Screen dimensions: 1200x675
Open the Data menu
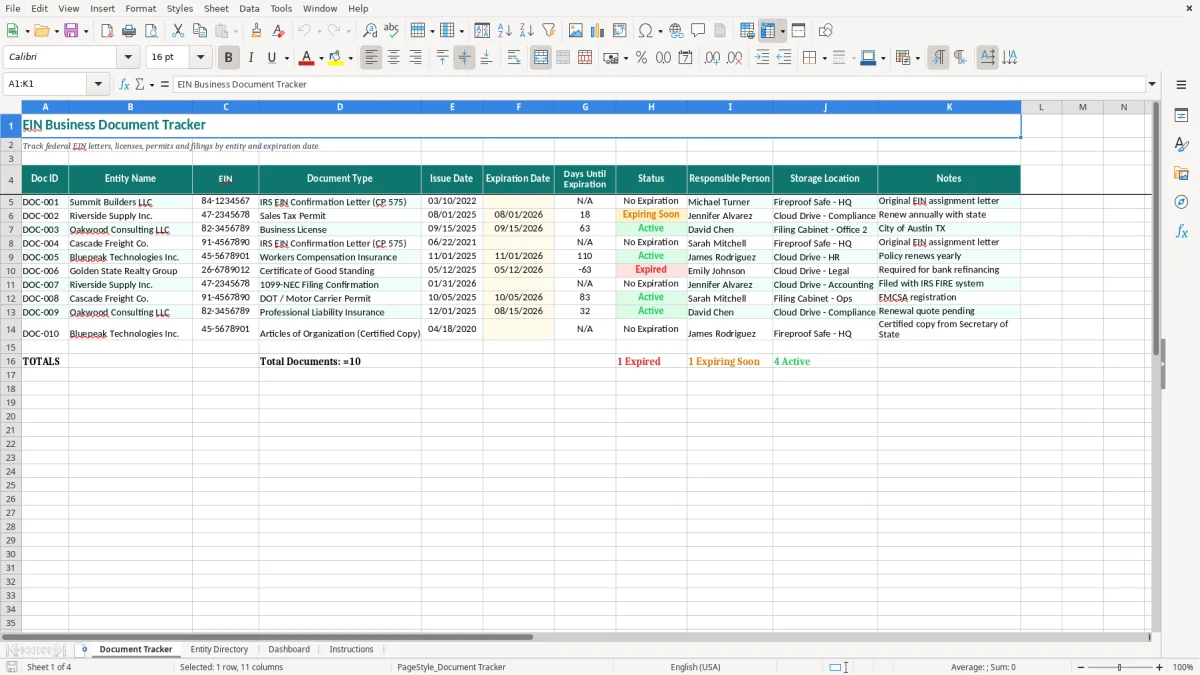(x=249, y=8)
